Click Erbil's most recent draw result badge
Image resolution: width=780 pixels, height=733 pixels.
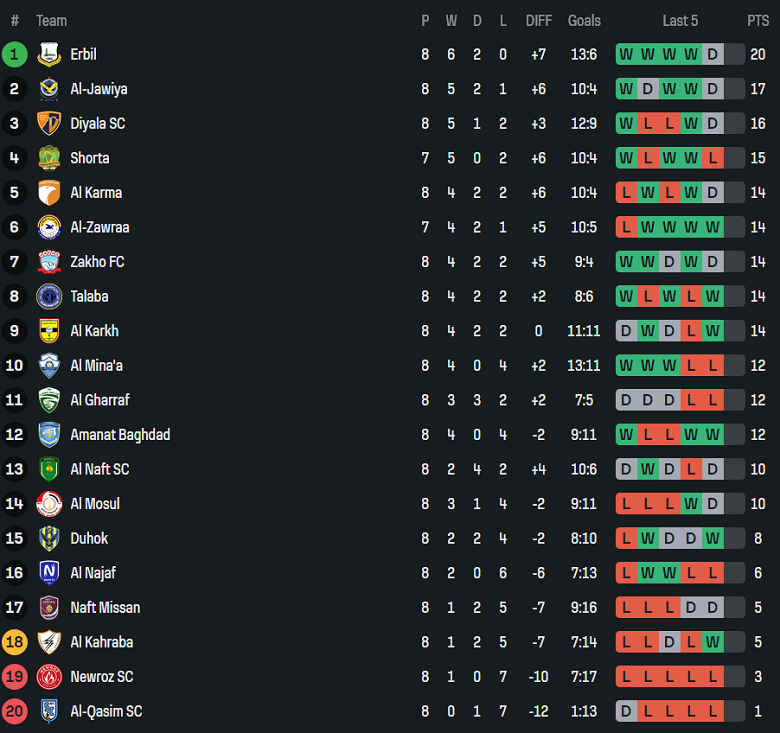click(712, 55)
